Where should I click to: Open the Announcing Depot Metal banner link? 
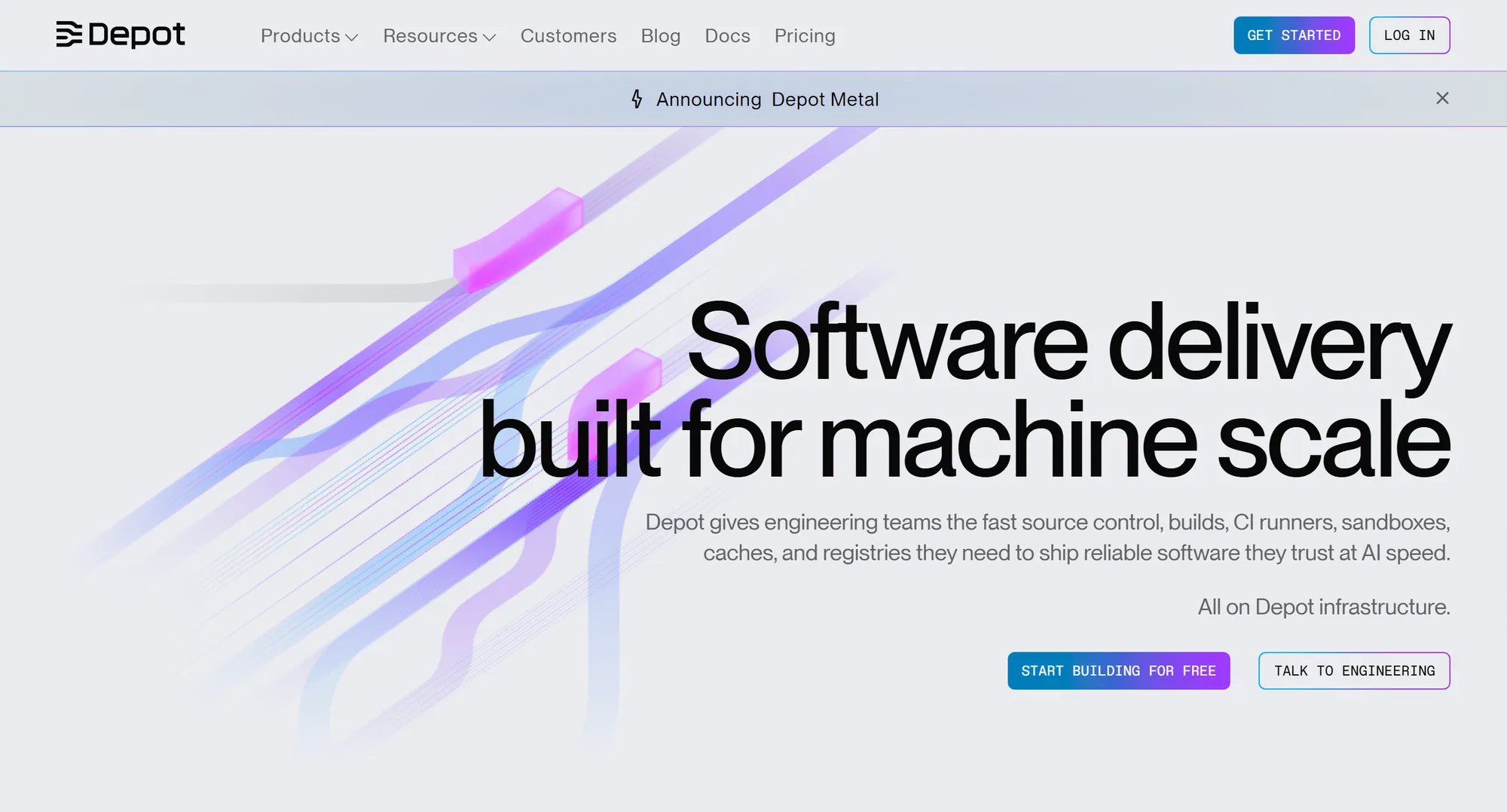click(x=767, y=99)
